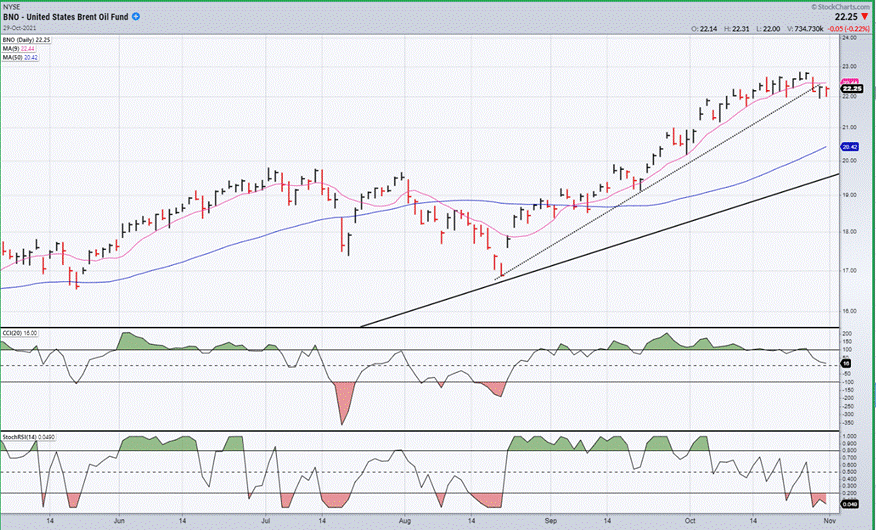The width and height of the screenshot is (876, 530).
Task: Click the Nov label on the date axis
Action: (830, 521)
